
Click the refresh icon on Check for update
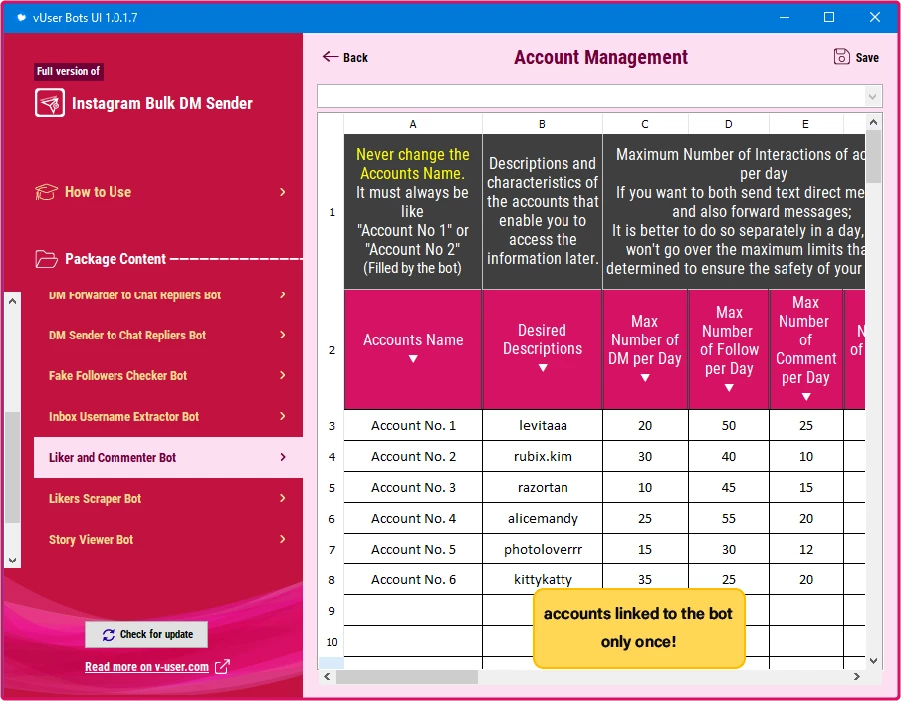[x=109, y=634]
